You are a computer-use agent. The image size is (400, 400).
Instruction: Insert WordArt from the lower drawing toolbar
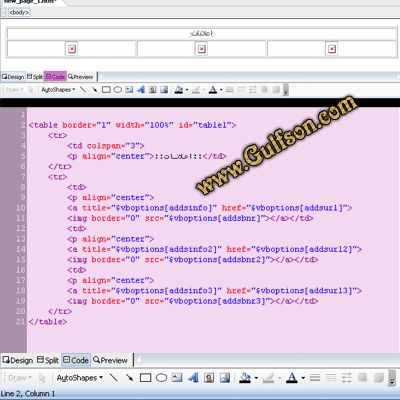193,377
